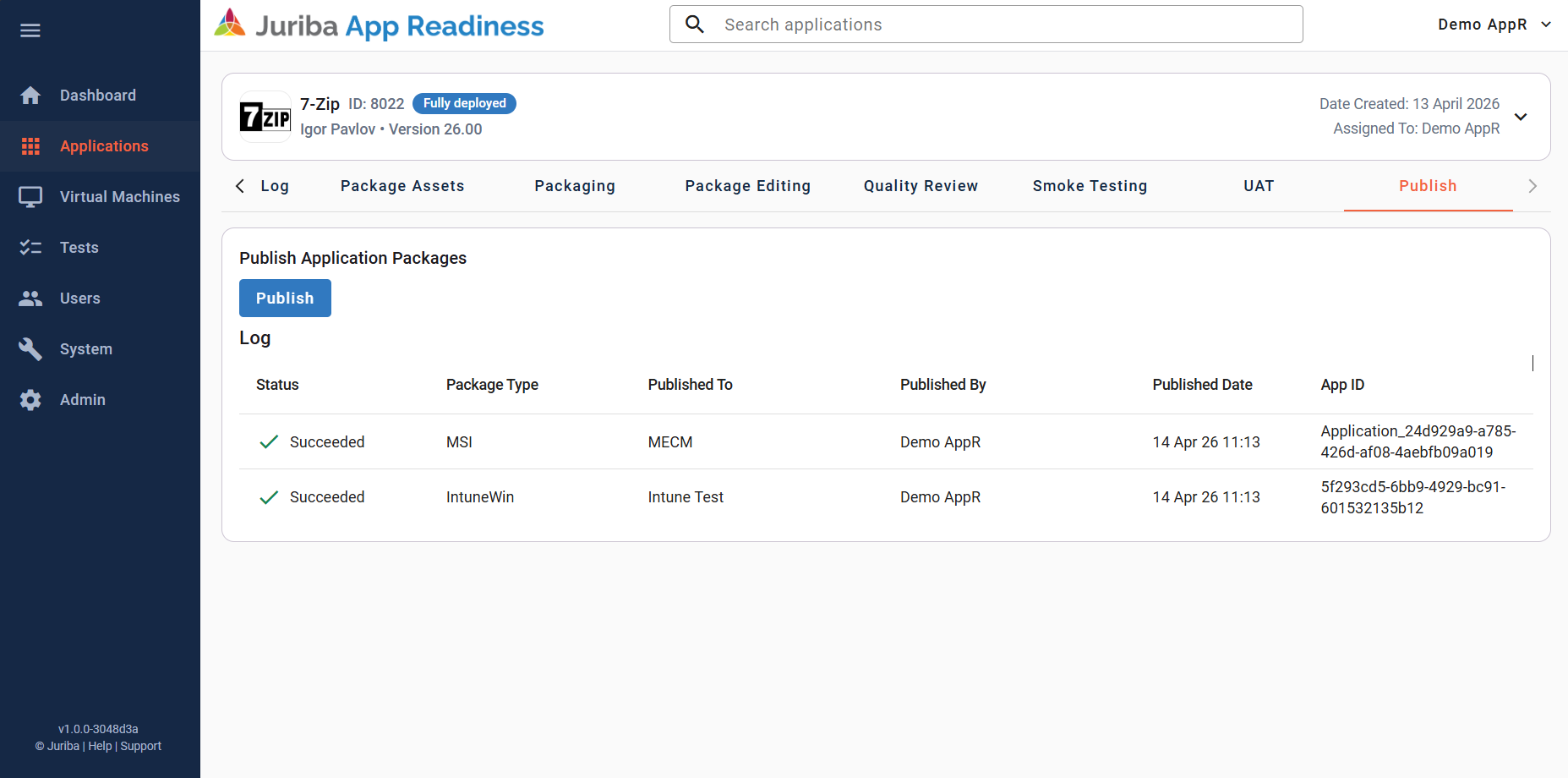Switch to the Packaging tab
The width and height of the screenshot is (1568, 778).
coord(575,186)
